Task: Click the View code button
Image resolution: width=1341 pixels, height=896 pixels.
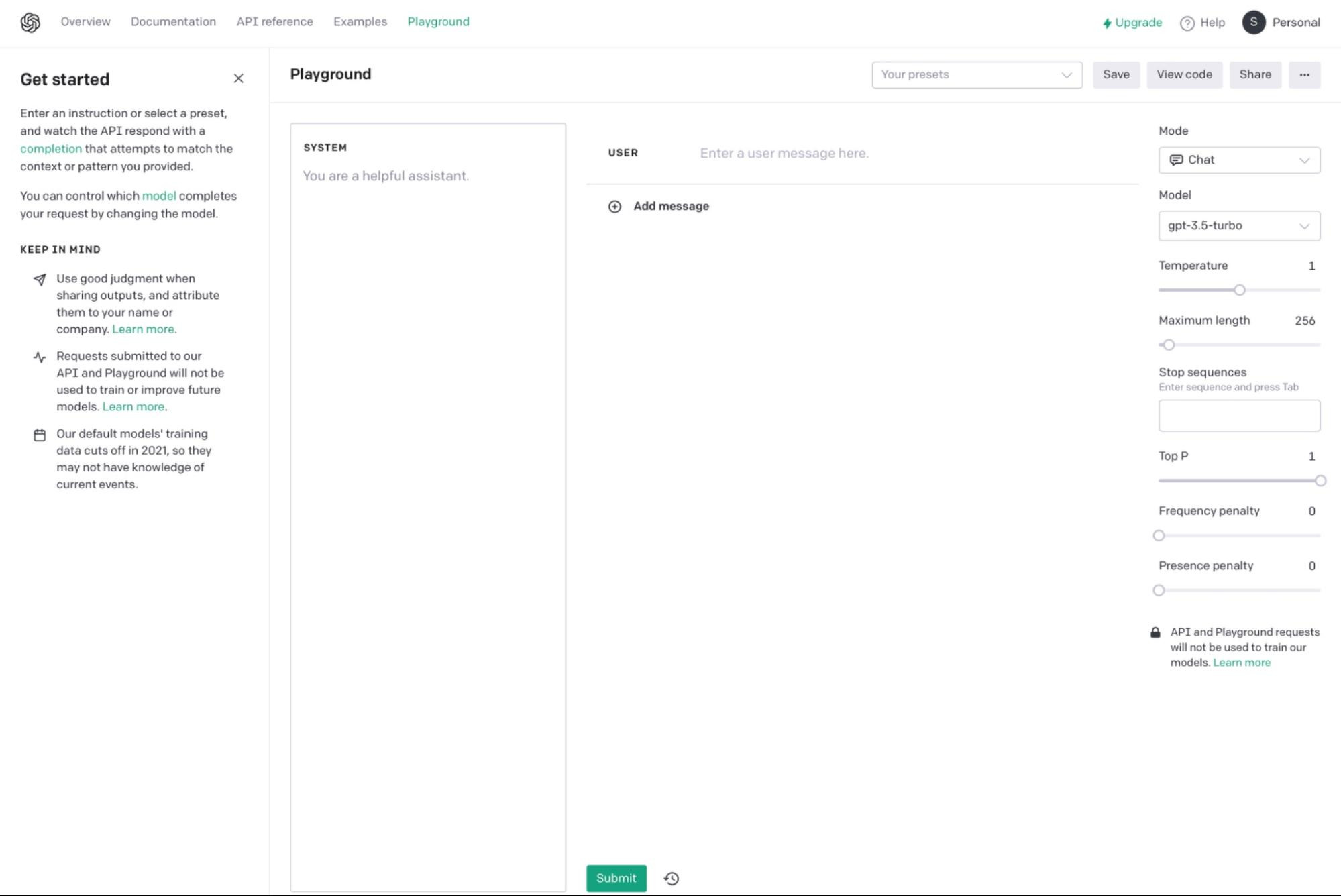Action: (1184, 74)
